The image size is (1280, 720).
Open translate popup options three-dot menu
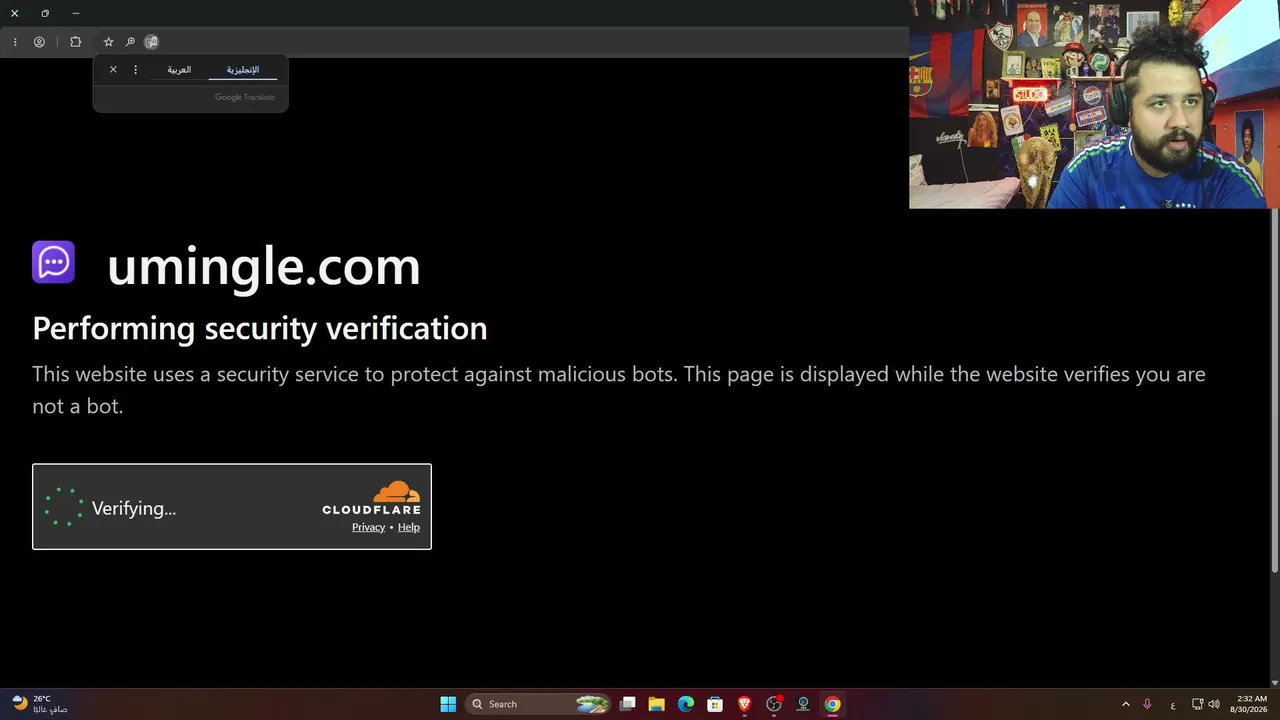136,70
